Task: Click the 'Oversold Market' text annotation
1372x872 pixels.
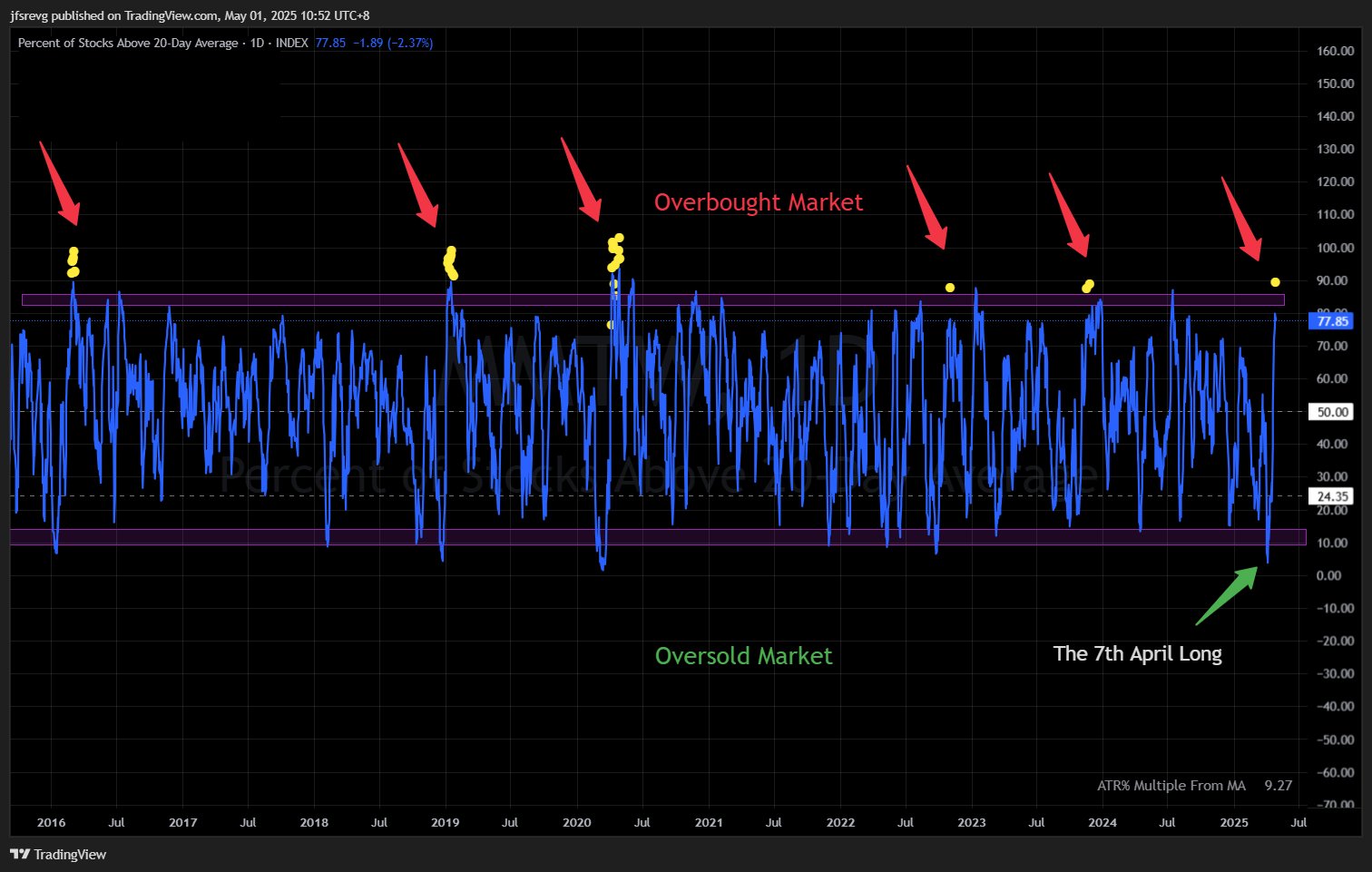Action: pyautogui.click(x=743, y=656)
